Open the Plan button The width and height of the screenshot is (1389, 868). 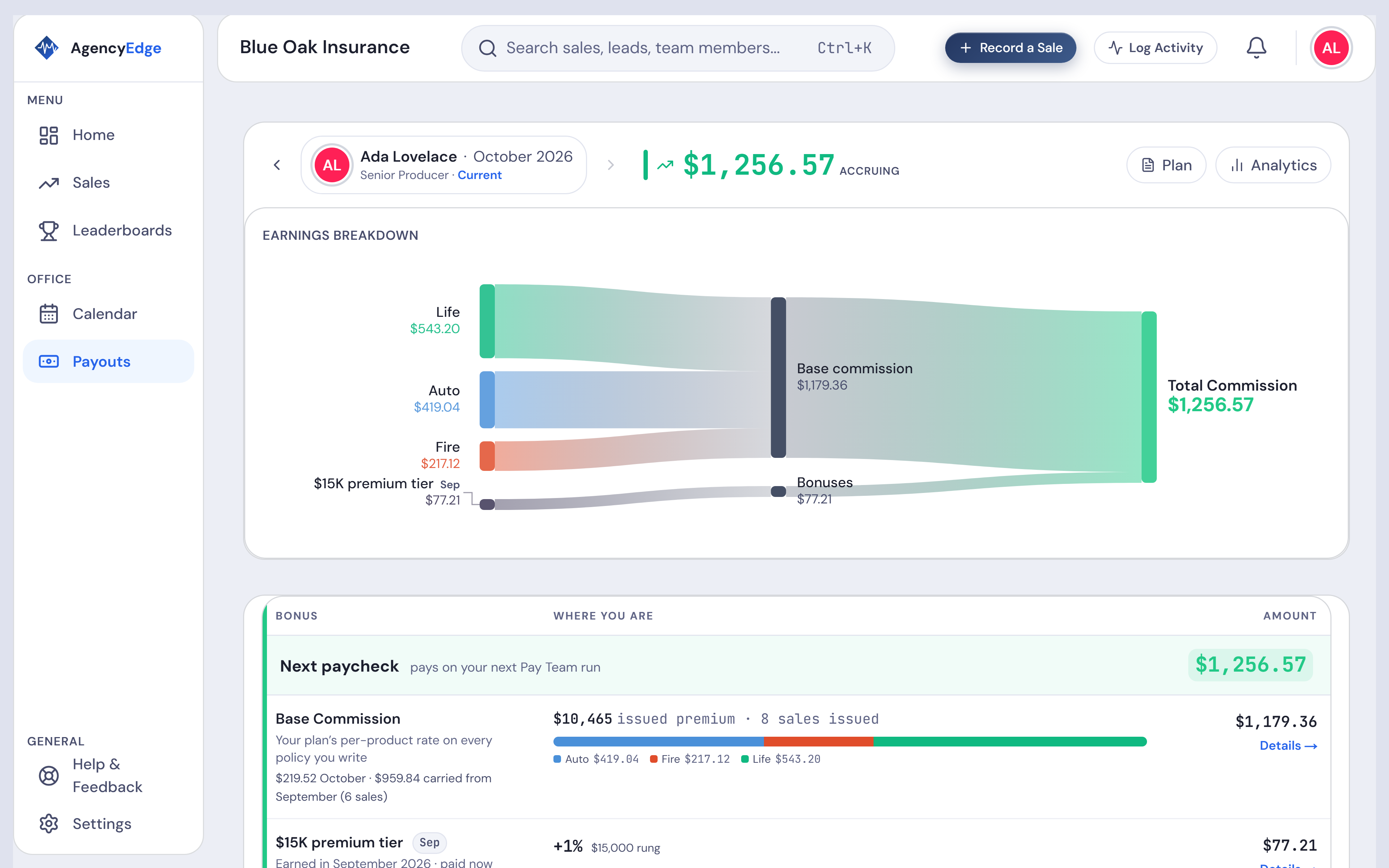(1166, 165)
